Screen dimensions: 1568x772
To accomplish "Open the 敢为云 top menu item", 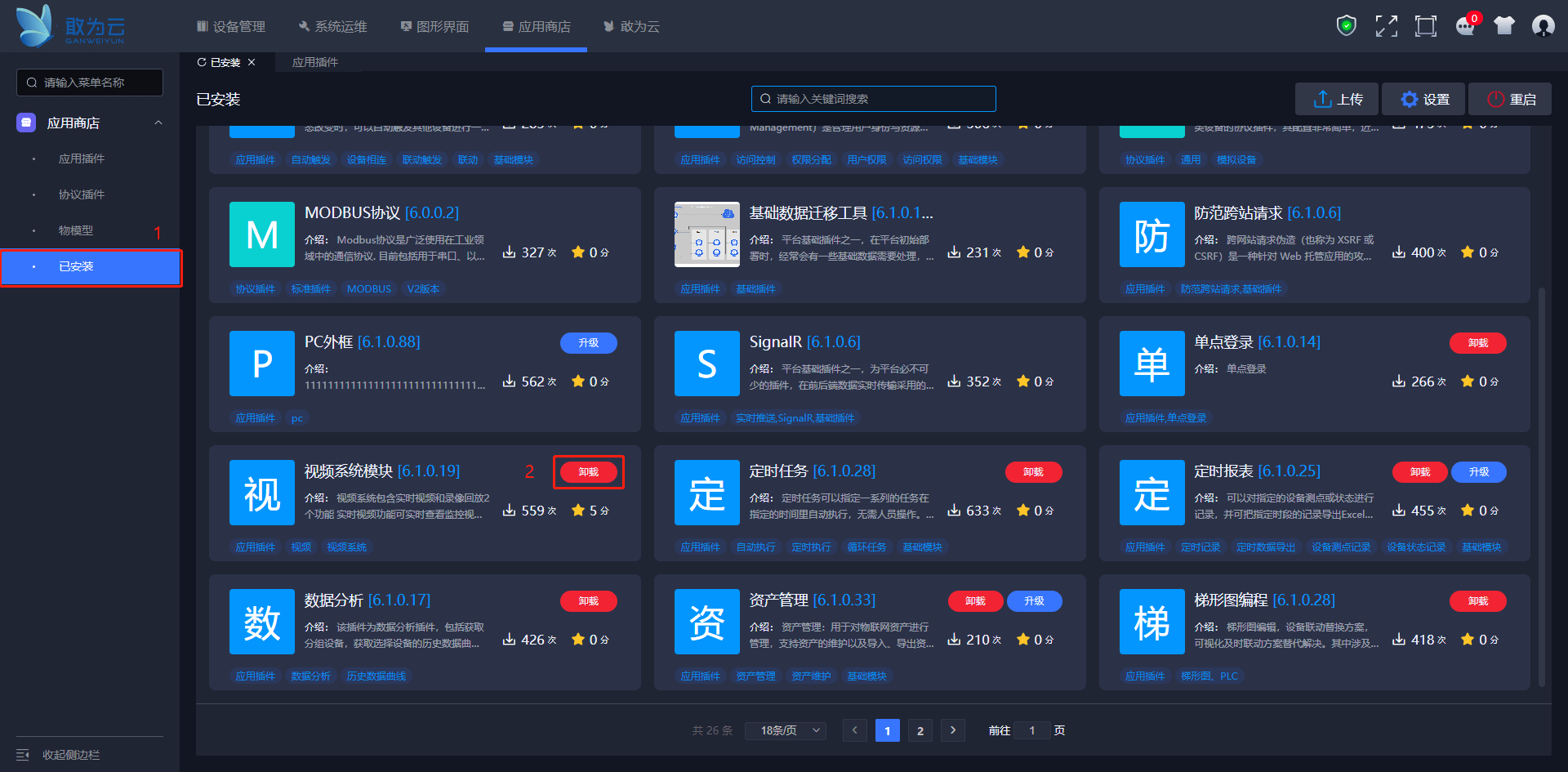I will tap(631, 26).
